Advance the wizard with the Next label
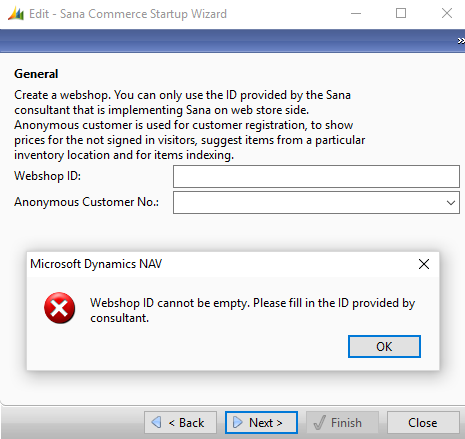This screenshot has width=465, height=439. (x=266, y=423)
